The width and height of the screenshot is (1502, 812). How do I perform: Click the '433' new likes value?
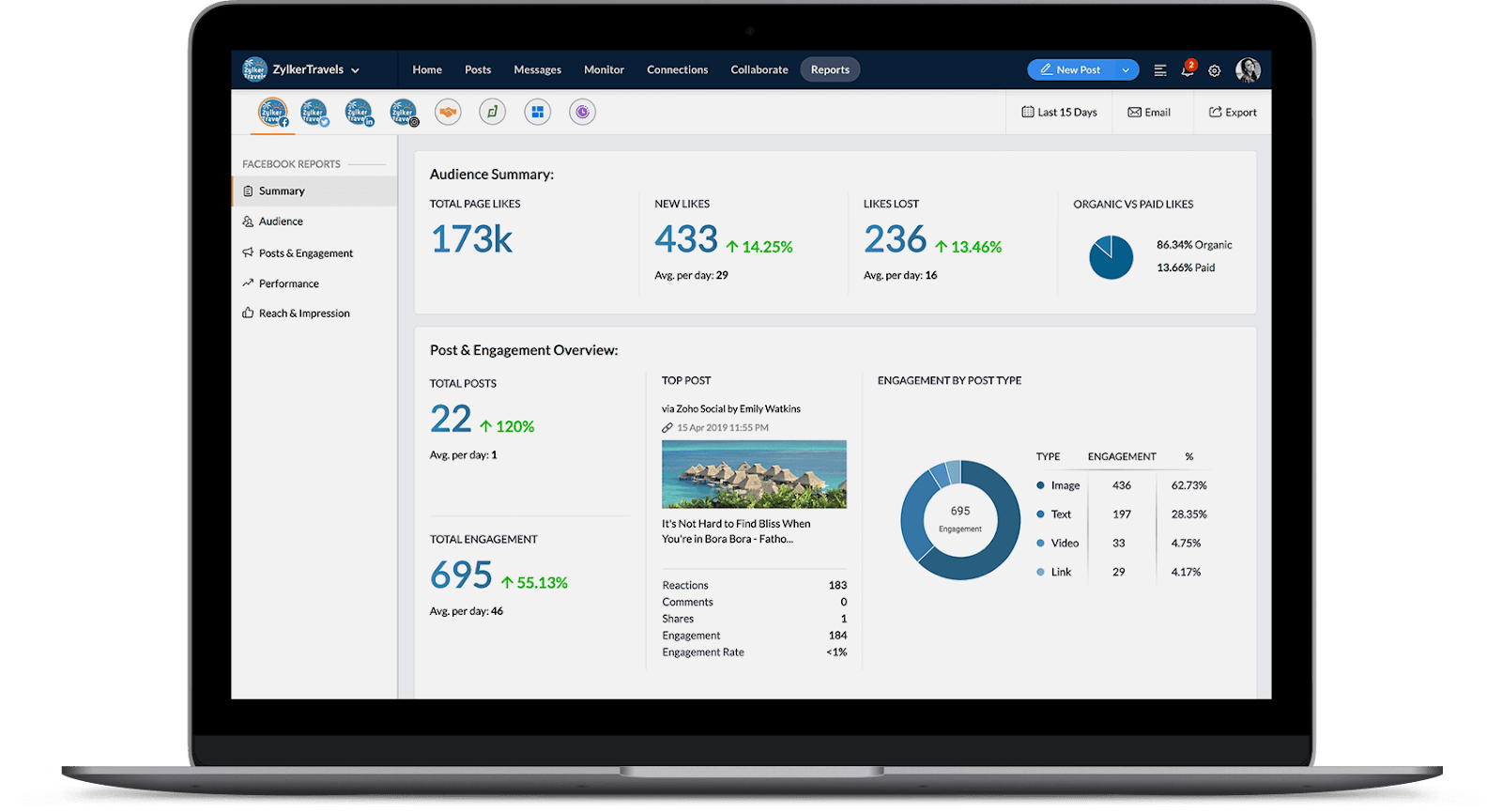coord(686,239)
